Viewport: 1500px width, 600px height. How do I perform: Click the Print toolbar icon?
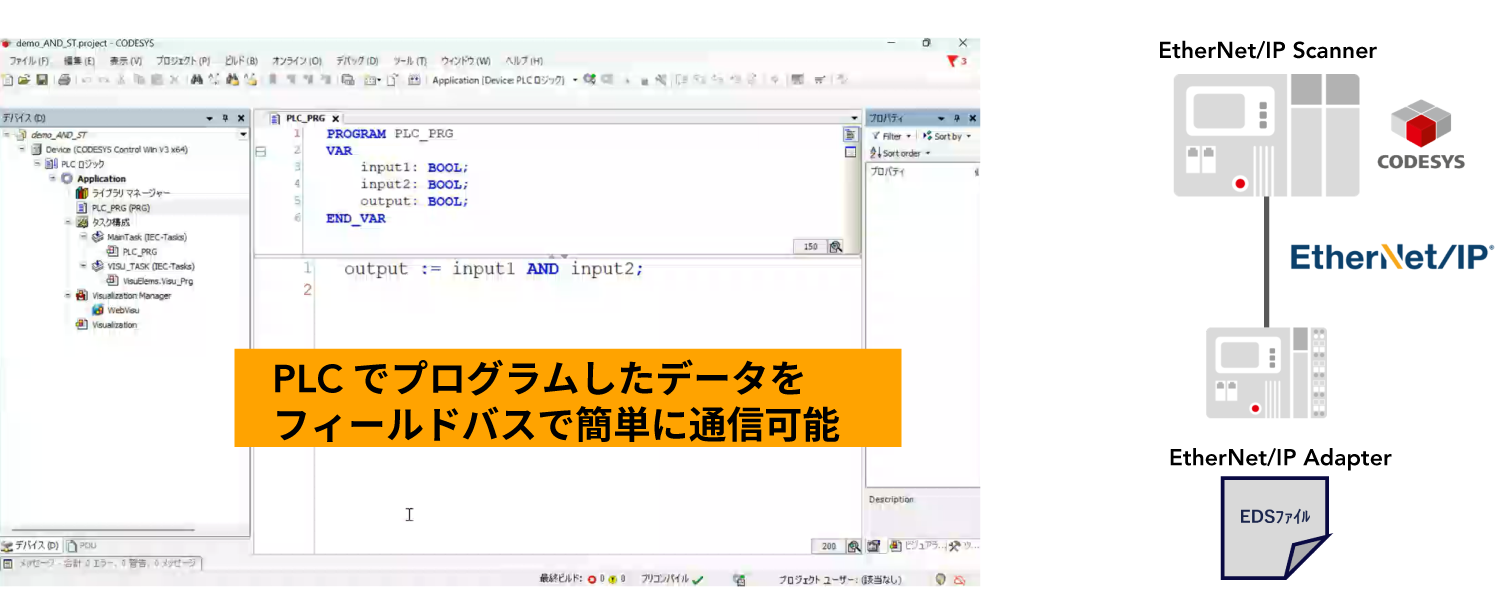coord(63,80)
